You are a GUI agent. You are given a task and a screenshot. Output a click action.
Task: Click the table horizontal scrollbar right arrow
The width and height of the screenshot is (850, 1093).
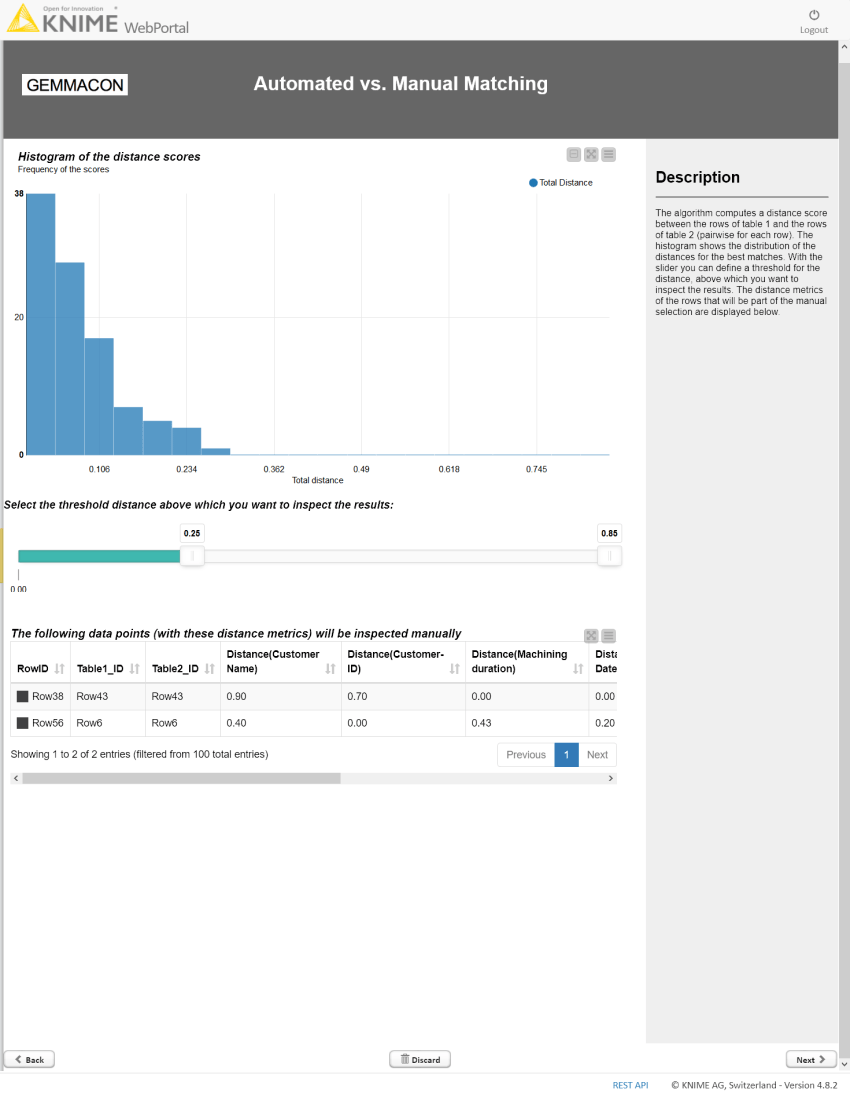point(611,779)
